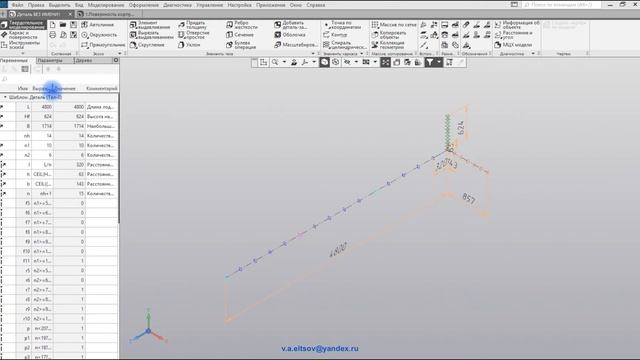Image resolution: width=640 pixels, height=360 pixels.
Task: Activate Расстояние и угол measurement
Action: [514, 35]
